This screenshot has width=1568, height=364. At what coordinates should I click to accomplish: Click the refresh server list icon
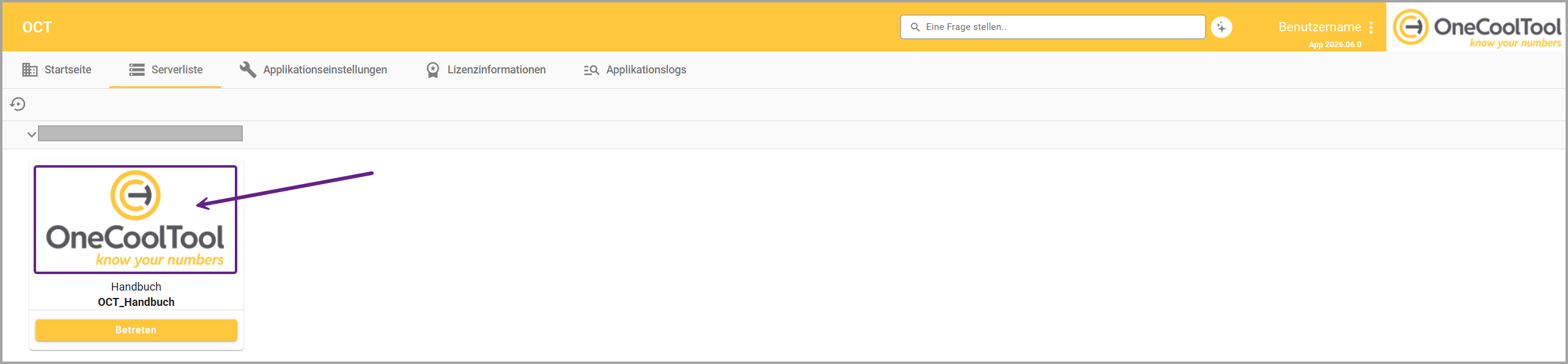pyautogui.click(x=18, y=104)
